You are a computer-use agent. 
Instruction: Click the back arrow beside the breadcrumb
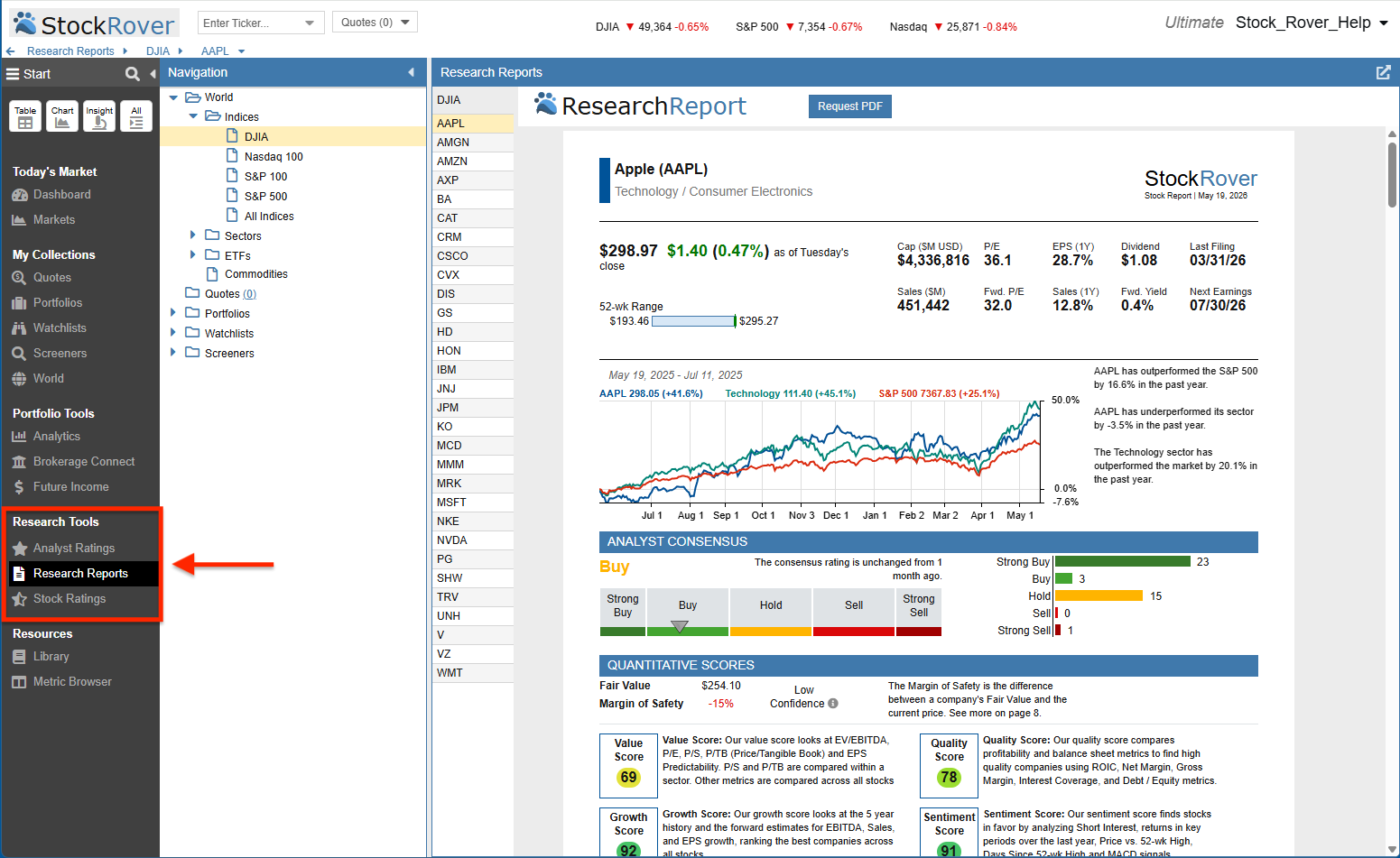[11, 51]
